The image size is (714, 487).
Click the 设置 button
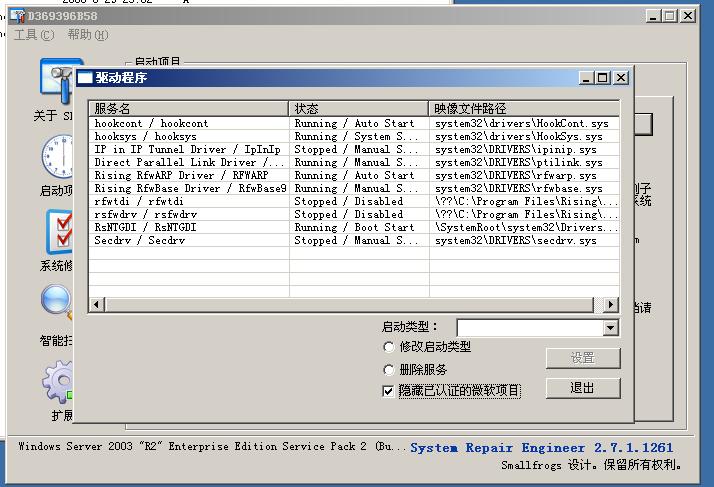(x=583, y=358)
